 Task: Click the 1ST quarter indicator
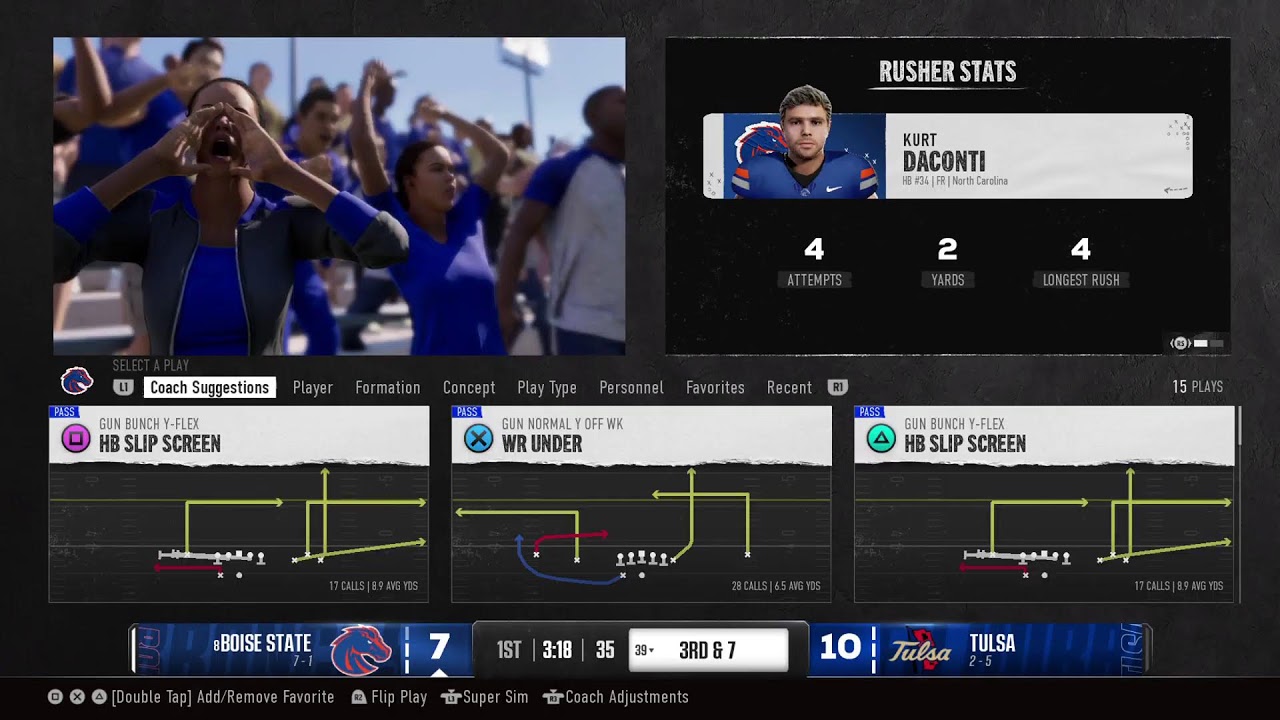coord(509,651)
